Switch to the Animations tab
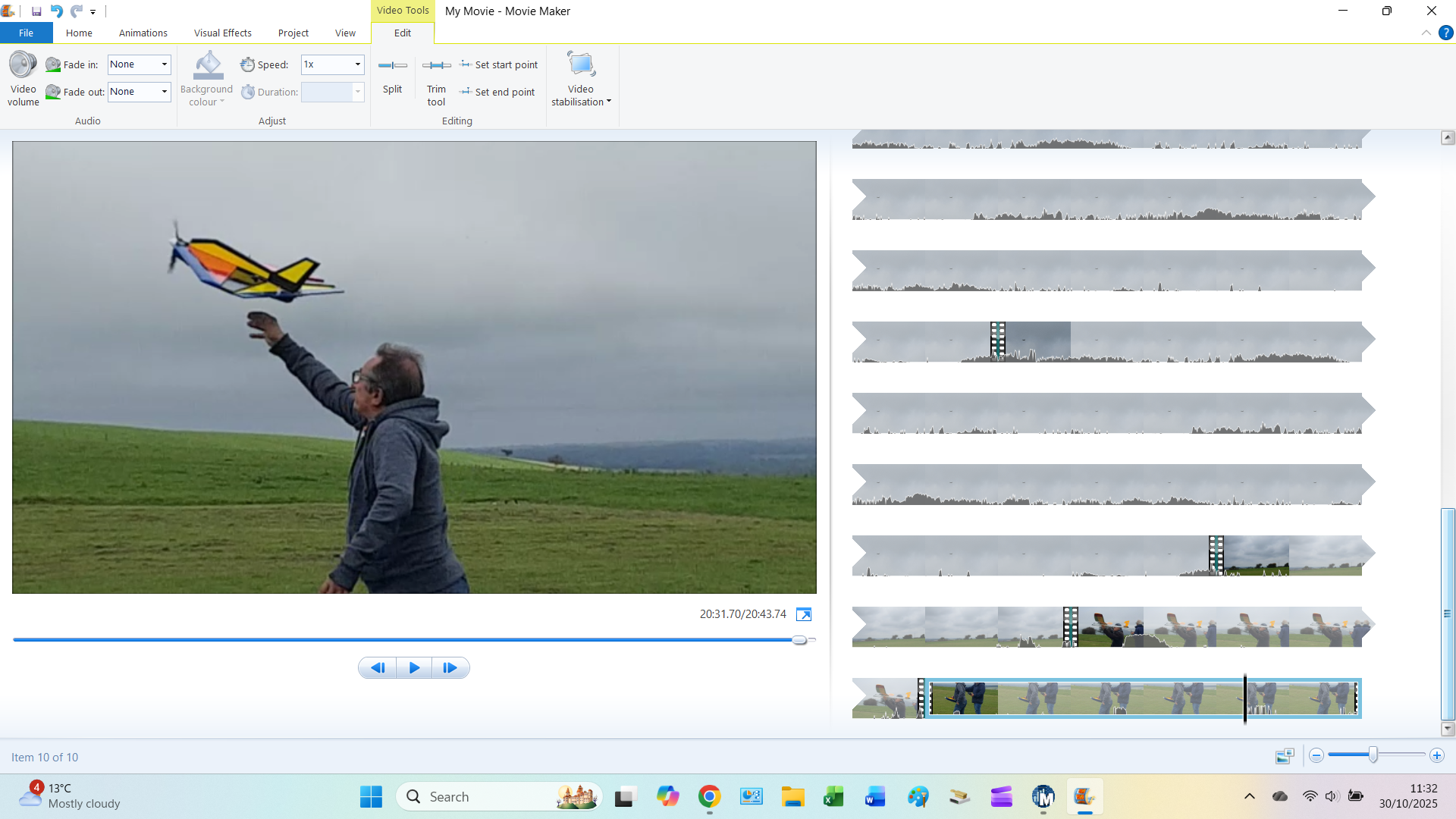This screenshot has width=1456, height=819. (x=143, y=33)
